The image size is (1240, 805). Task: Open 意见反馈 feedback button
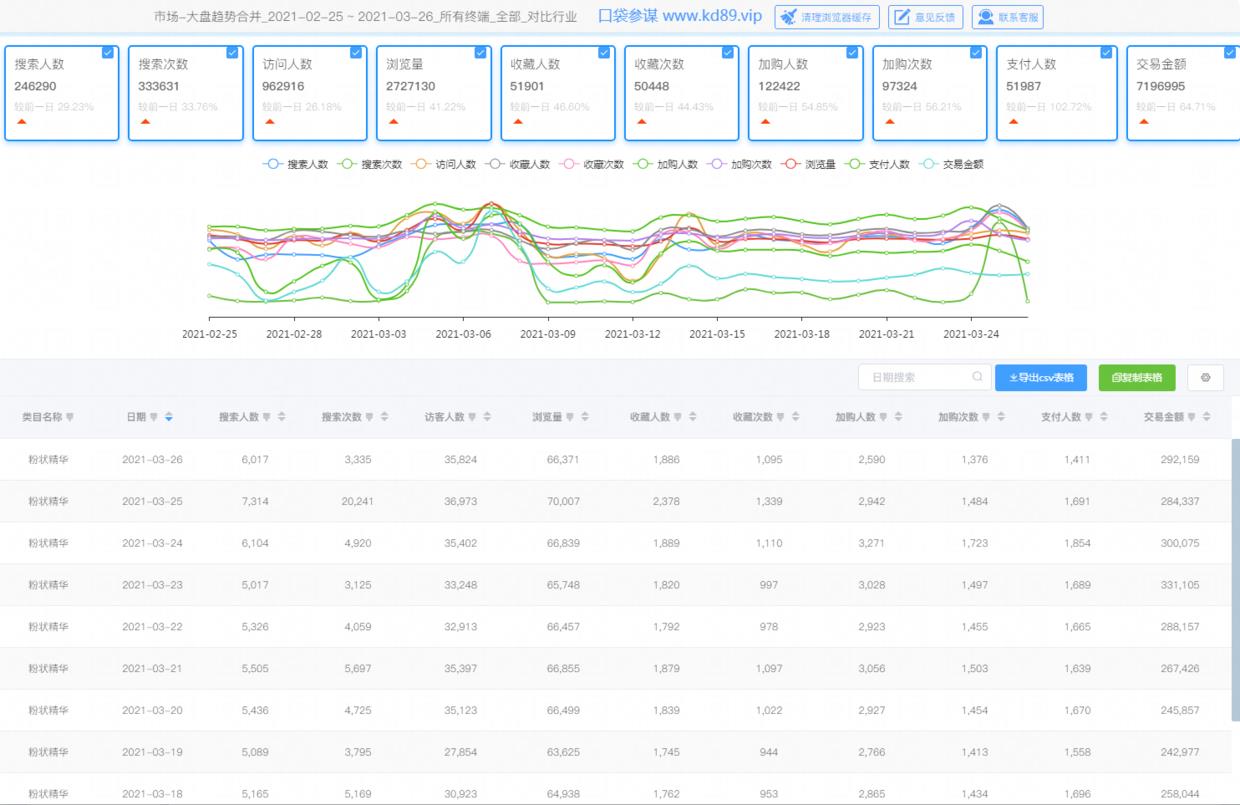[926, 17]
